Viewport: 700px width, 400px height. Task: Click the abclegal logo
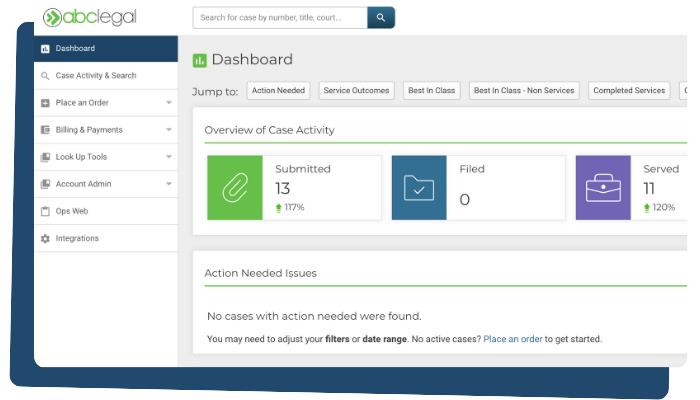(x=90, y=17)
